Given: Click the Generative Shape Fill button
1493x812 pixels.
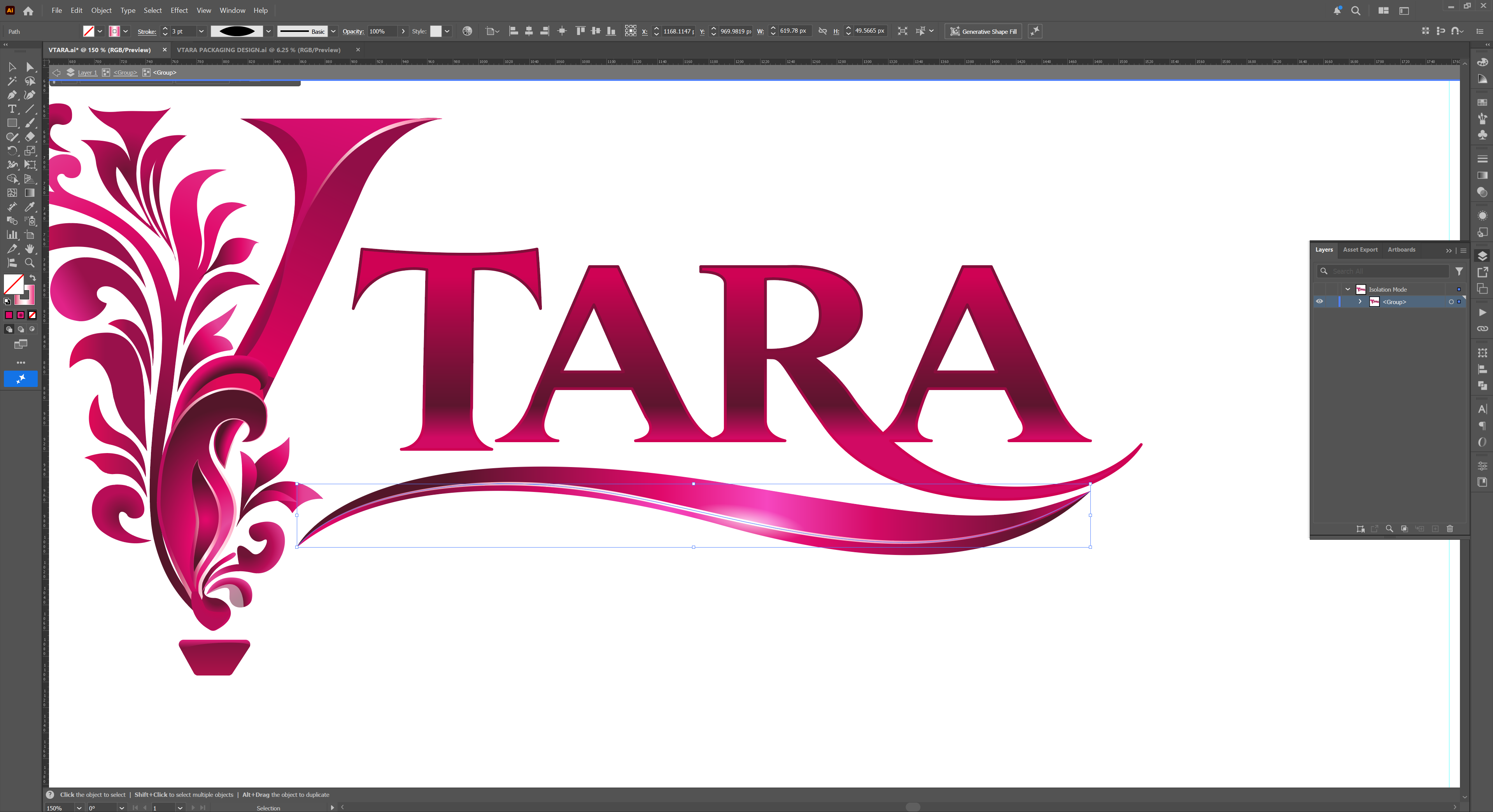Looking at the screenshot, I should point(983,31).
